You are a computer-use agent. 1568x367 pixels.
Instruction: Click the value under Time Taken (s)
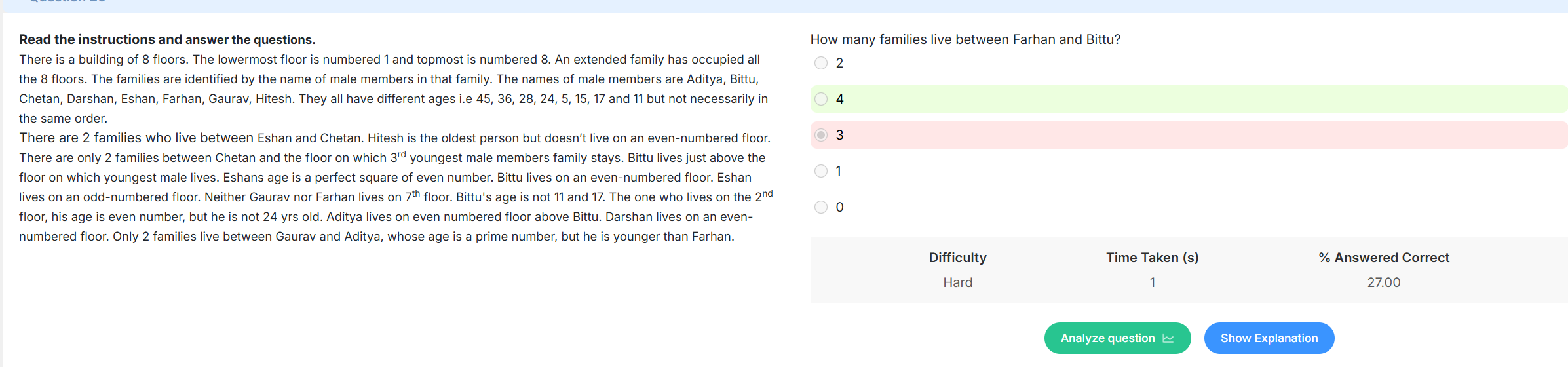[x=1152, y=282]
